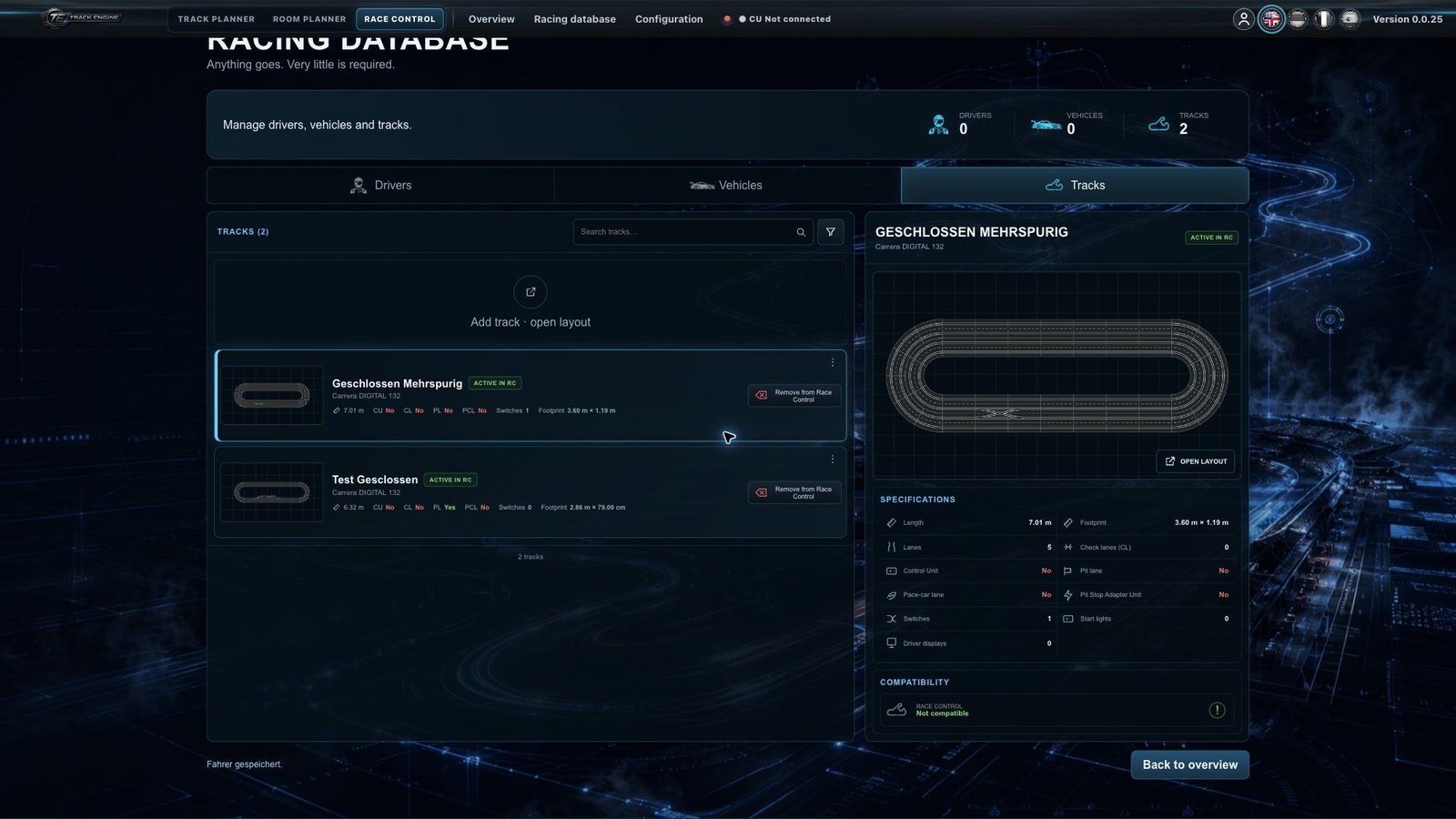Image resolution: width=1456 pixels, height=819 pixels.
Task: Click the tracks counter icon
Action: pos(1158,124)
